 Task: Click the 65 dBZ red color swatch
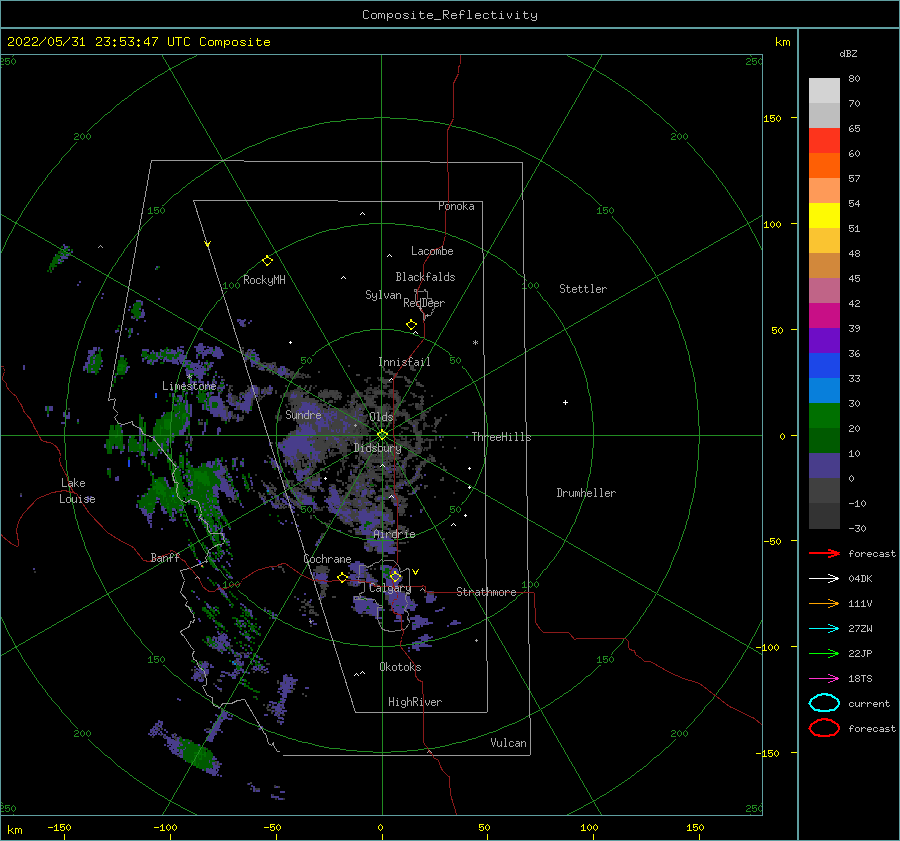click(x=824, y=141)
